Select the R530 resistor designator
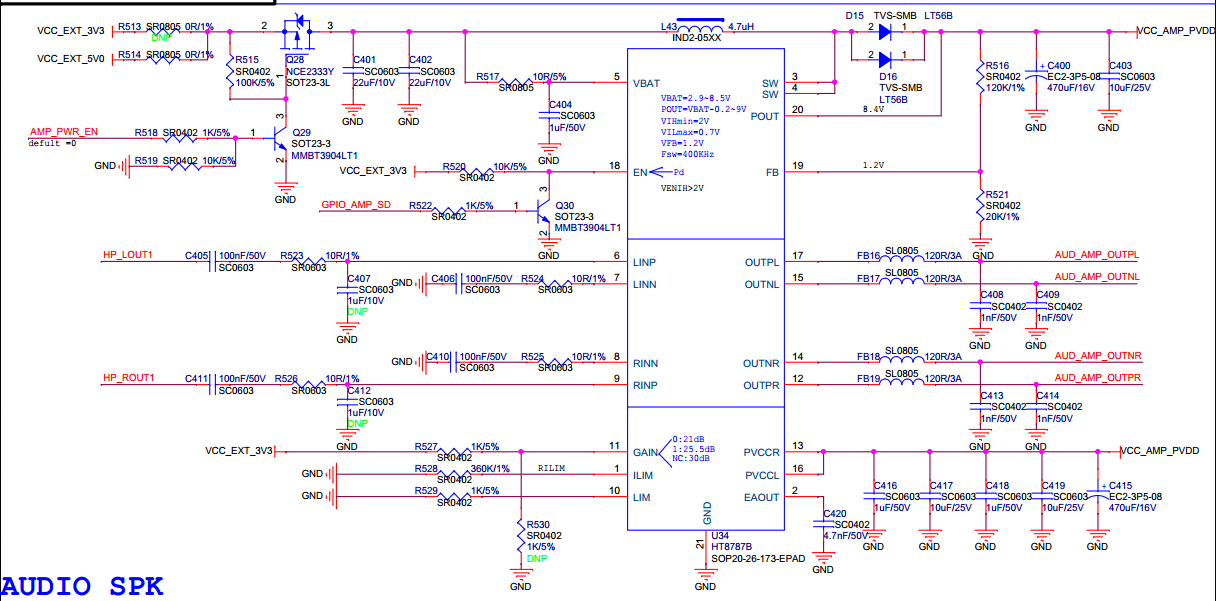Viewport: 1216px width, 601px height. [x=538, y=524]
